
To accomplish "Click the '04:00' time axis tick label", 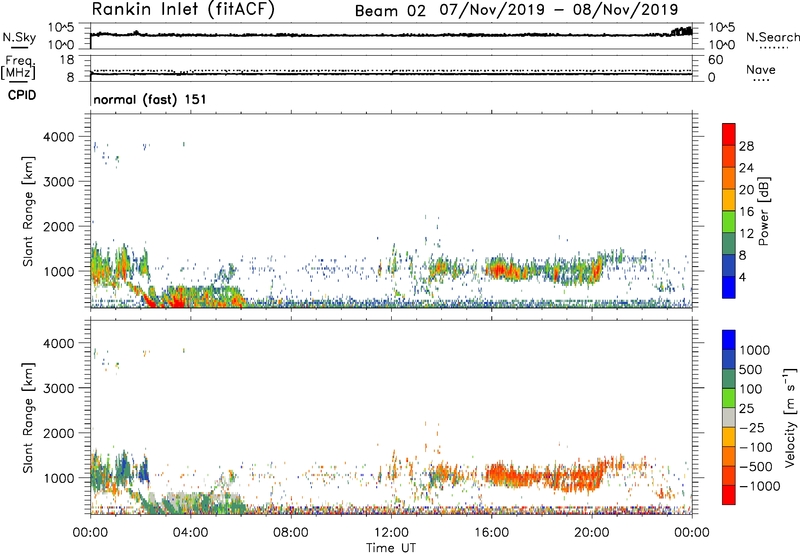I will pos(190,533).
